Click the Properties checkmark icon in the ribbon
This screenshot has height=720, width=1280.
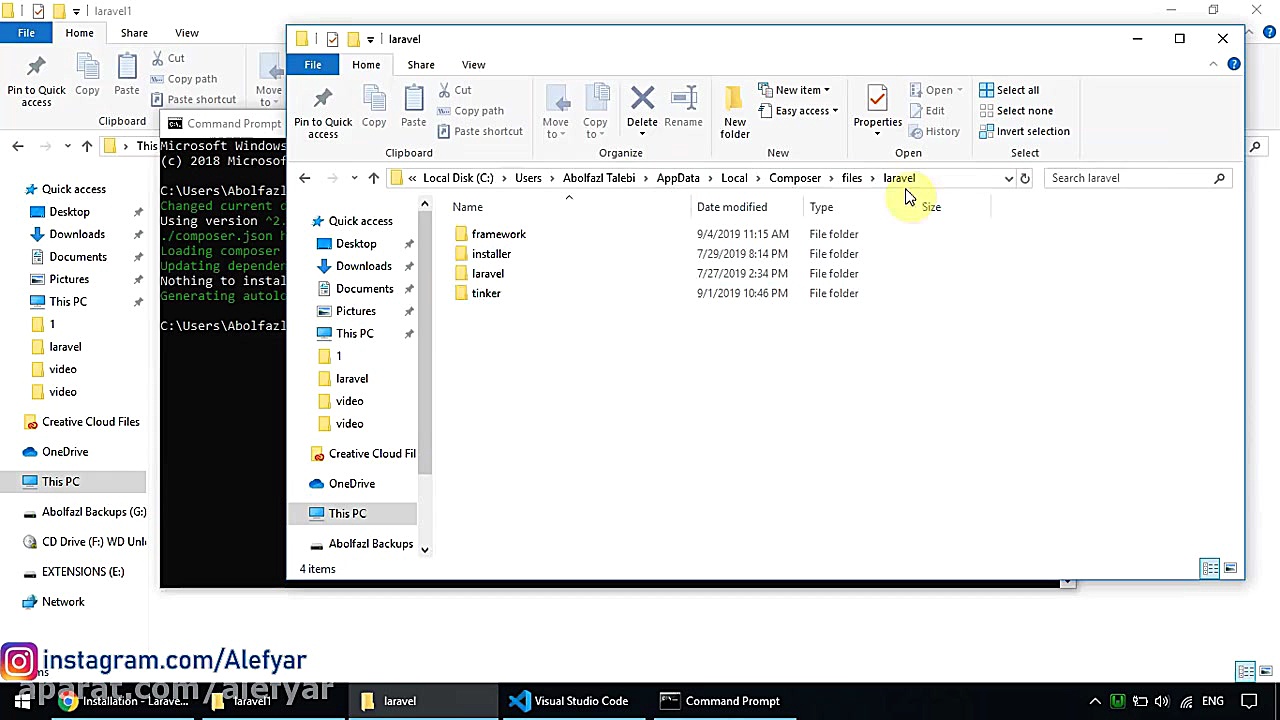click(877, 99)
